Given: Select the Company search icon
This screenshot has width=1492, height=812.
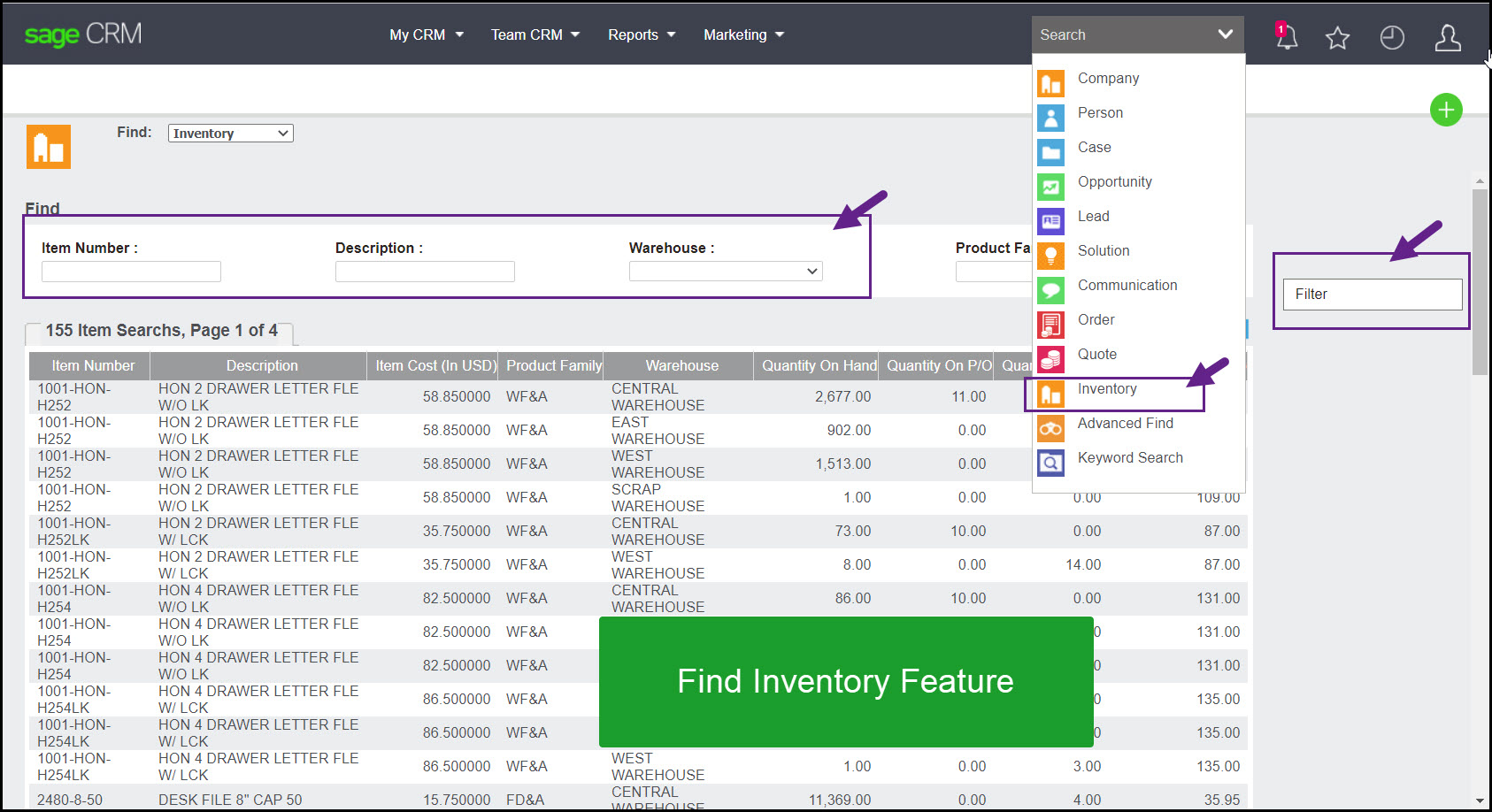Looking at the screenshot, I should click(x=1050, y=83).
